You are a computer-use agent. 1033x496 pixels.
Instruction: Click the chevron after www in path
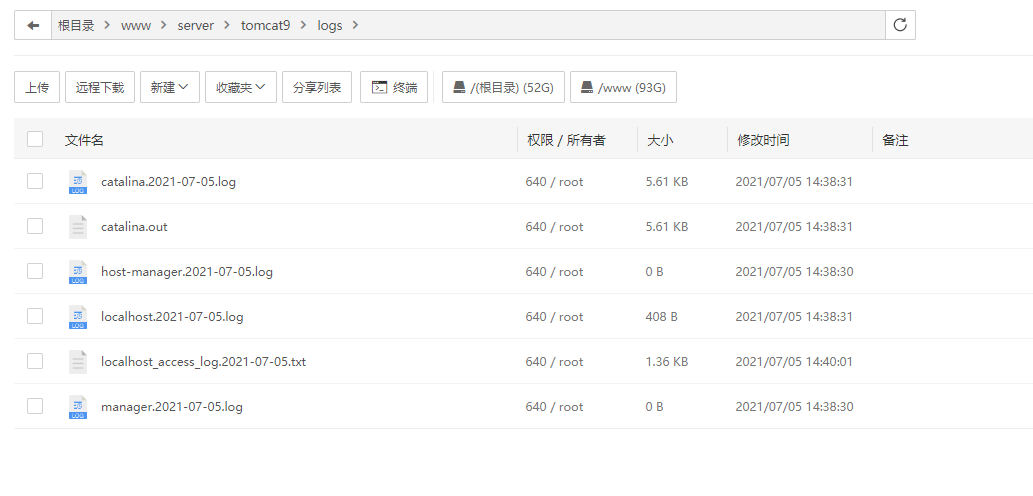(x=163, y=26)
